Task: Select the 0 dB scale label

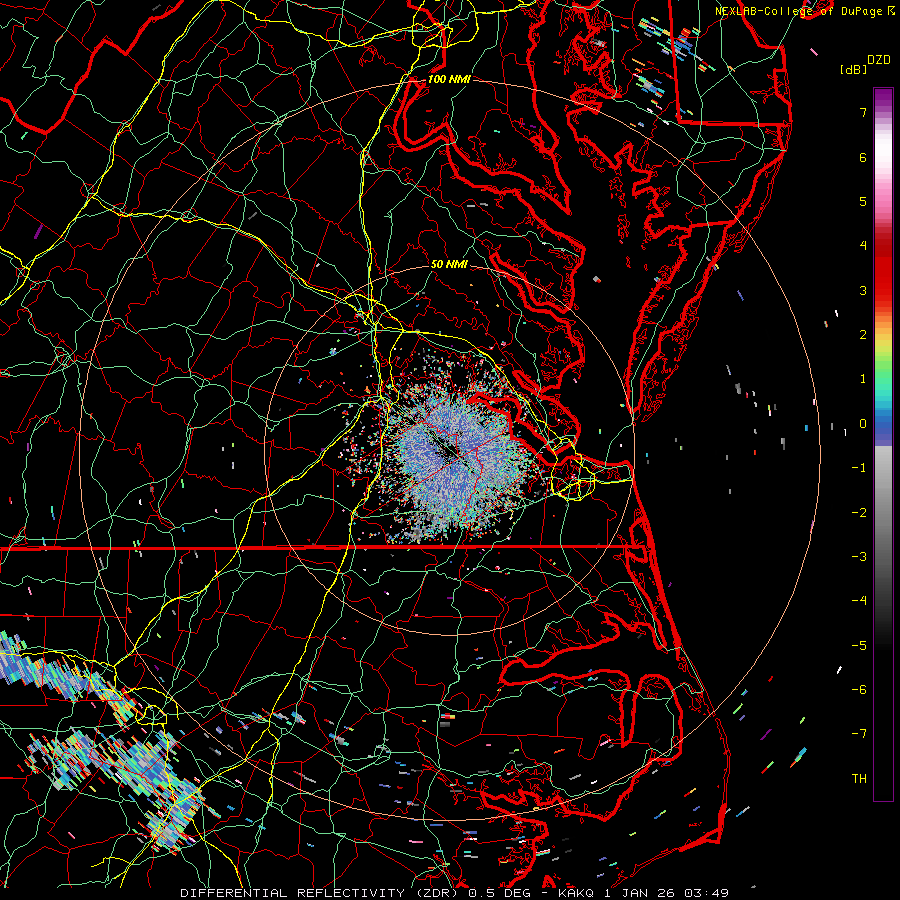Action: click(863, 424)
